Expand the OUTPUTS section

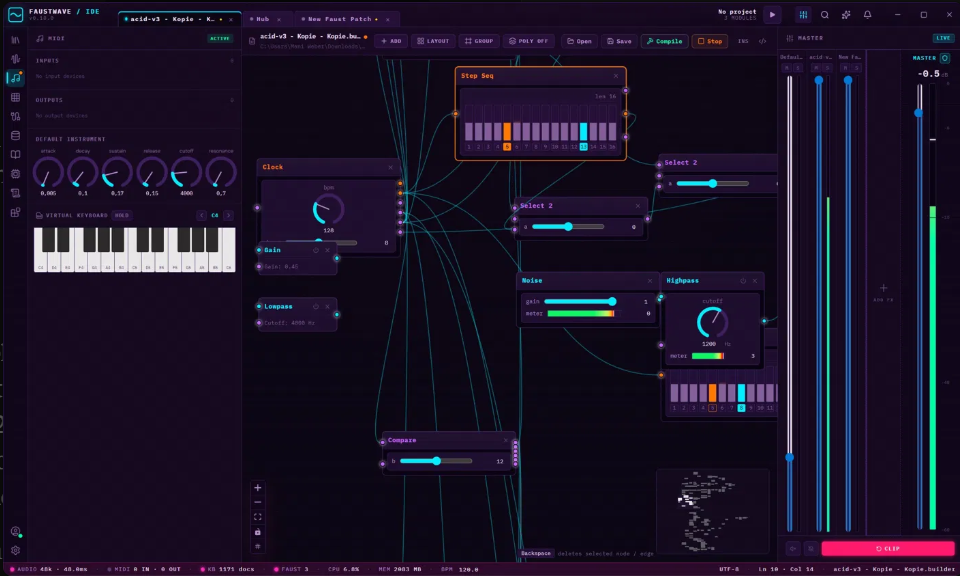[134, 100]
